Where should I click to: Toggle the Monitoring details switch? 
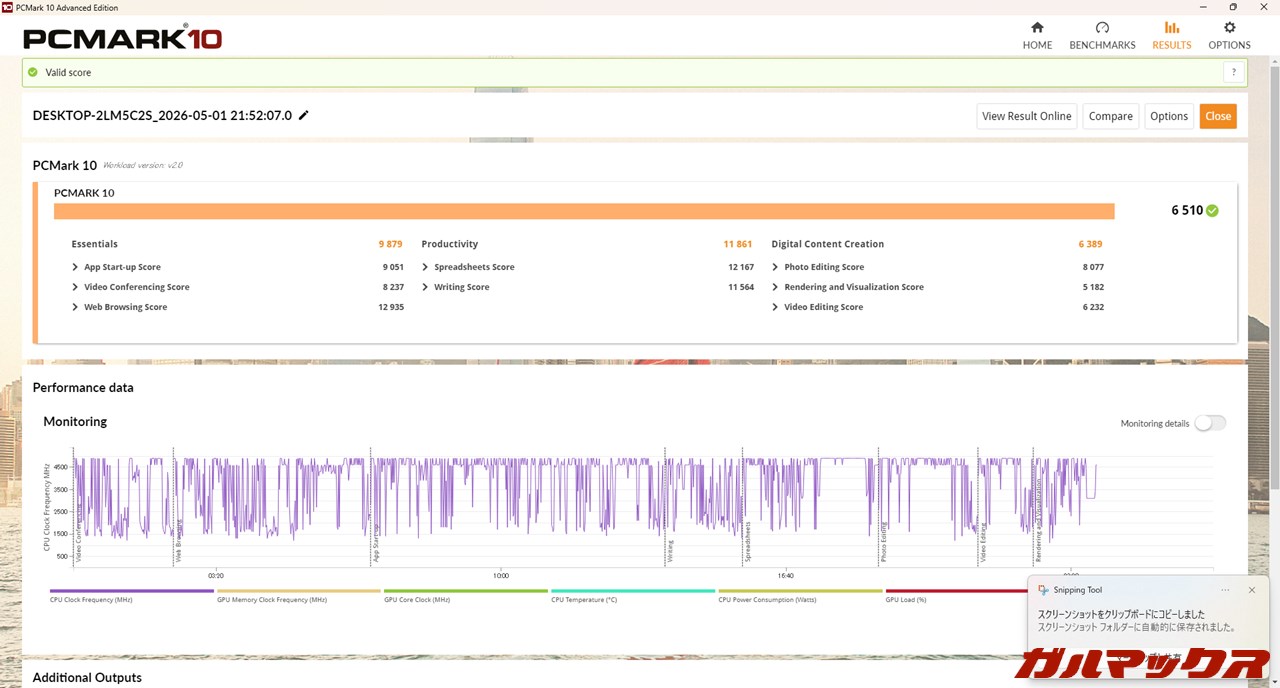(1210, 423)
